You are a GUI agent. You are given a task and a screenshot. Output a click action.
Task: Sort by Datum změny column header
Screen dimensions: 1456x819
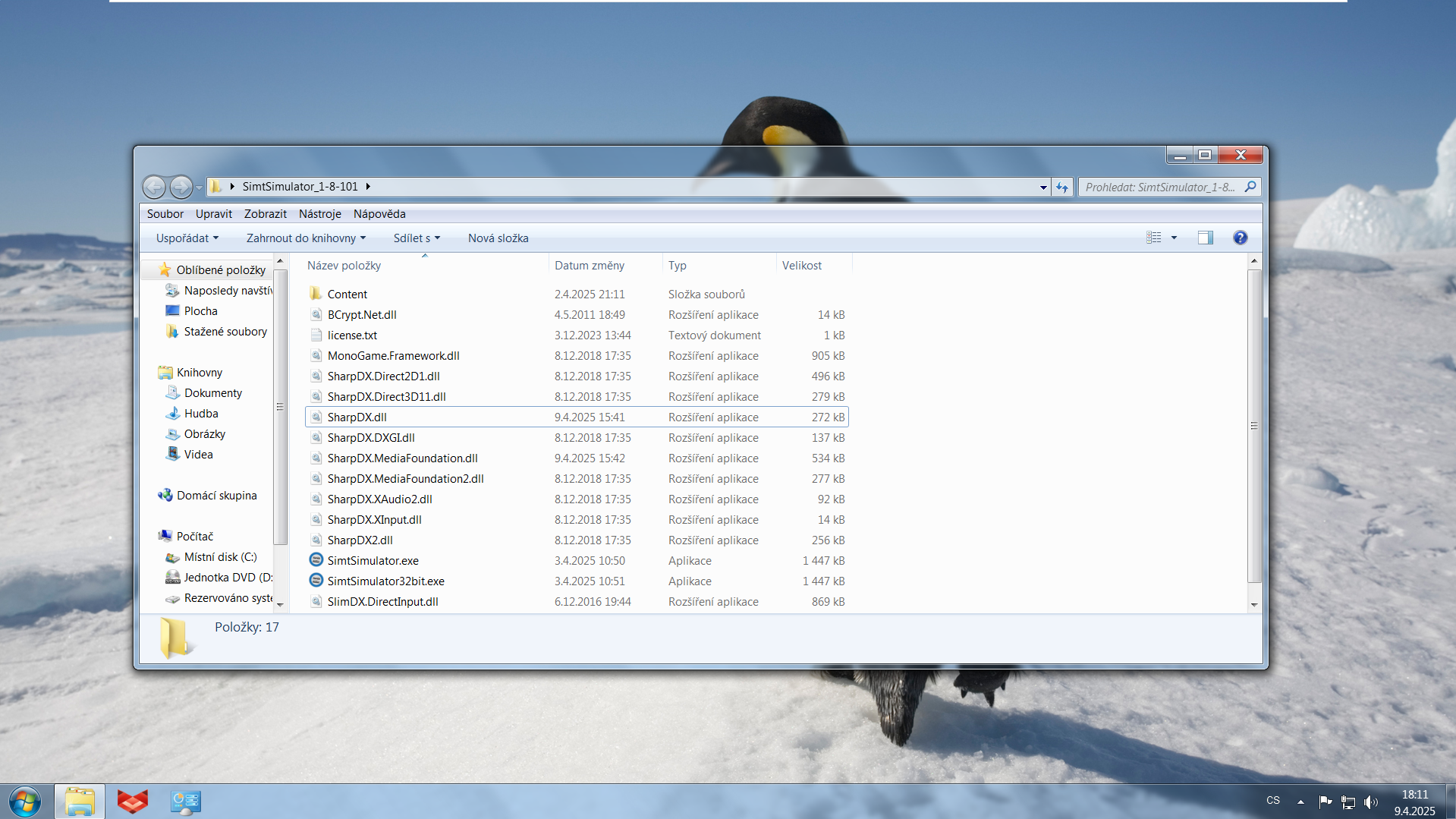click(590, 266)
